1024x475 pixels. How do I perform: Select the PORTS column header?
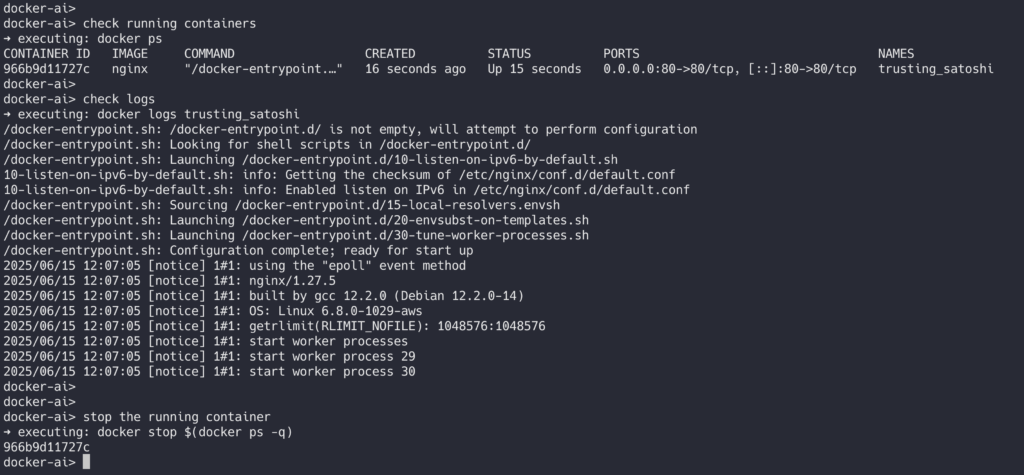[x=621, y=54]
